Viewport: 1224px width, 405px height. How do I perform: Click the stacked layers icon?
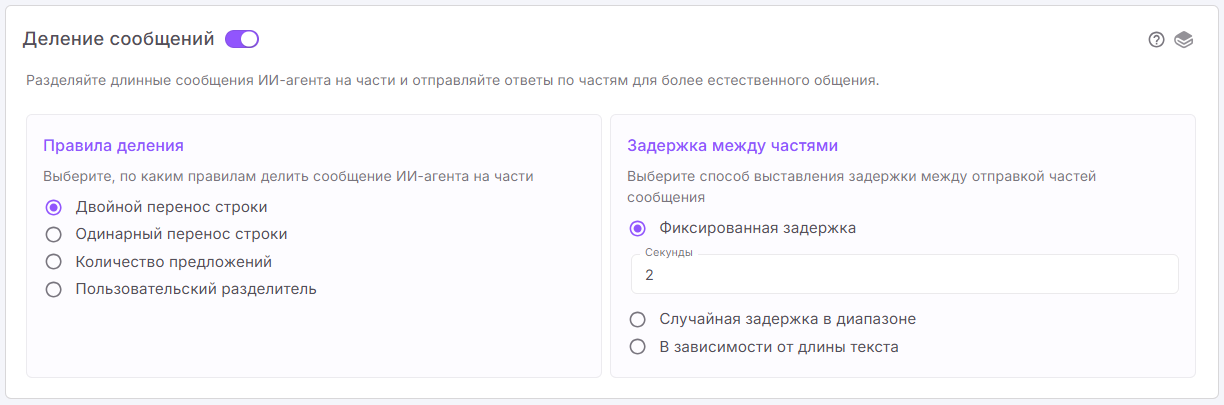coord(1184,40)
